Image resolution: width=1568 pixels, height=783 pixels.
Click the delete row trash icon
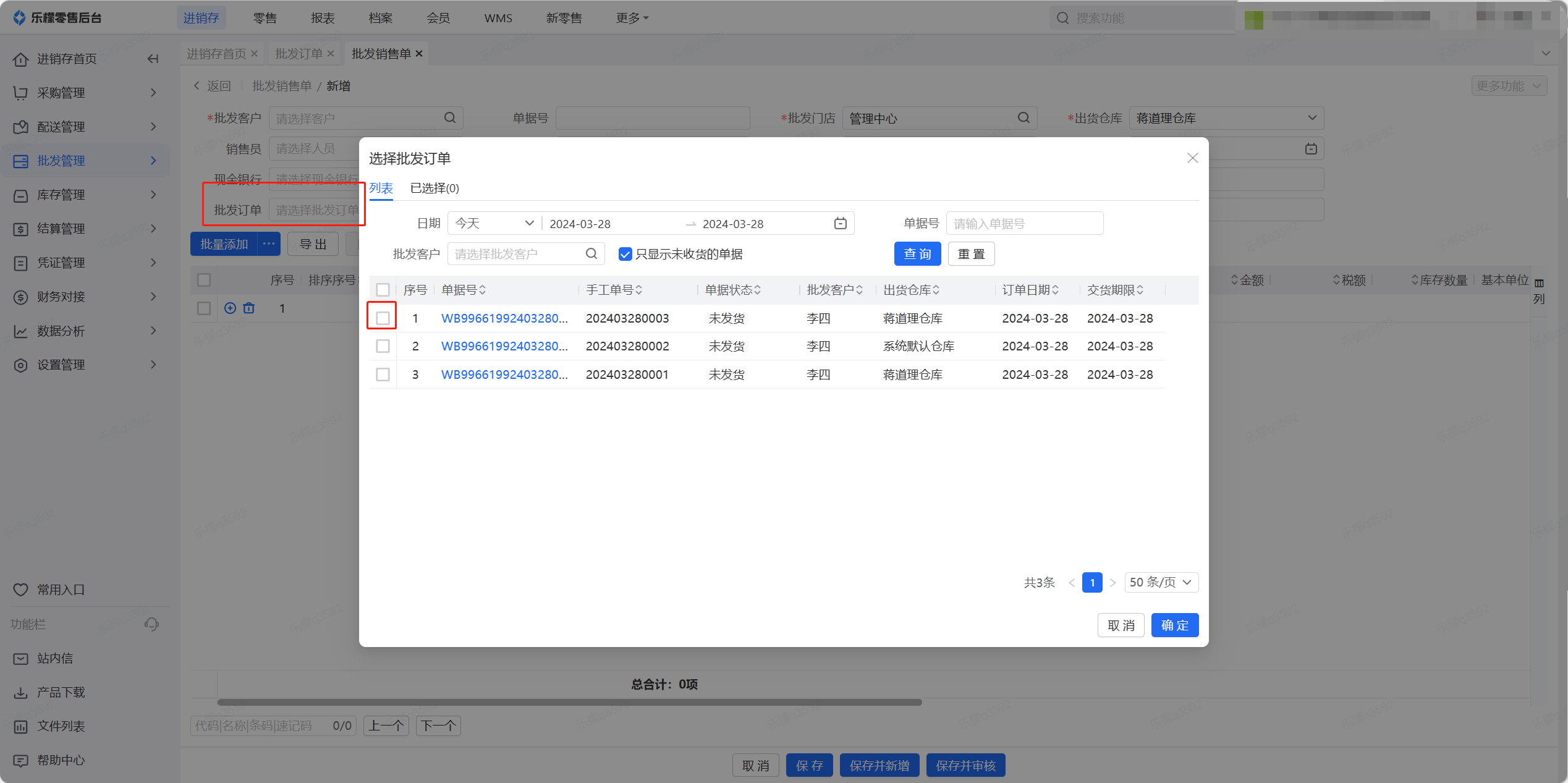(x=248, y=308)
